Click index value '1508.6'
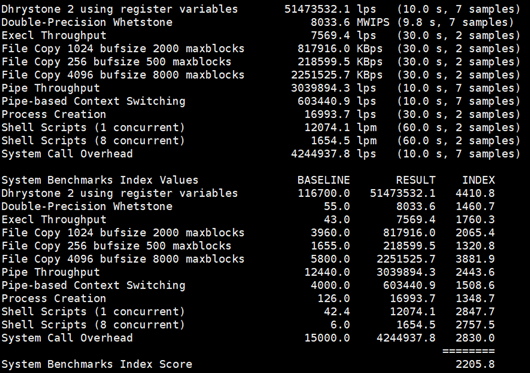530x373 pixels. 475,285
